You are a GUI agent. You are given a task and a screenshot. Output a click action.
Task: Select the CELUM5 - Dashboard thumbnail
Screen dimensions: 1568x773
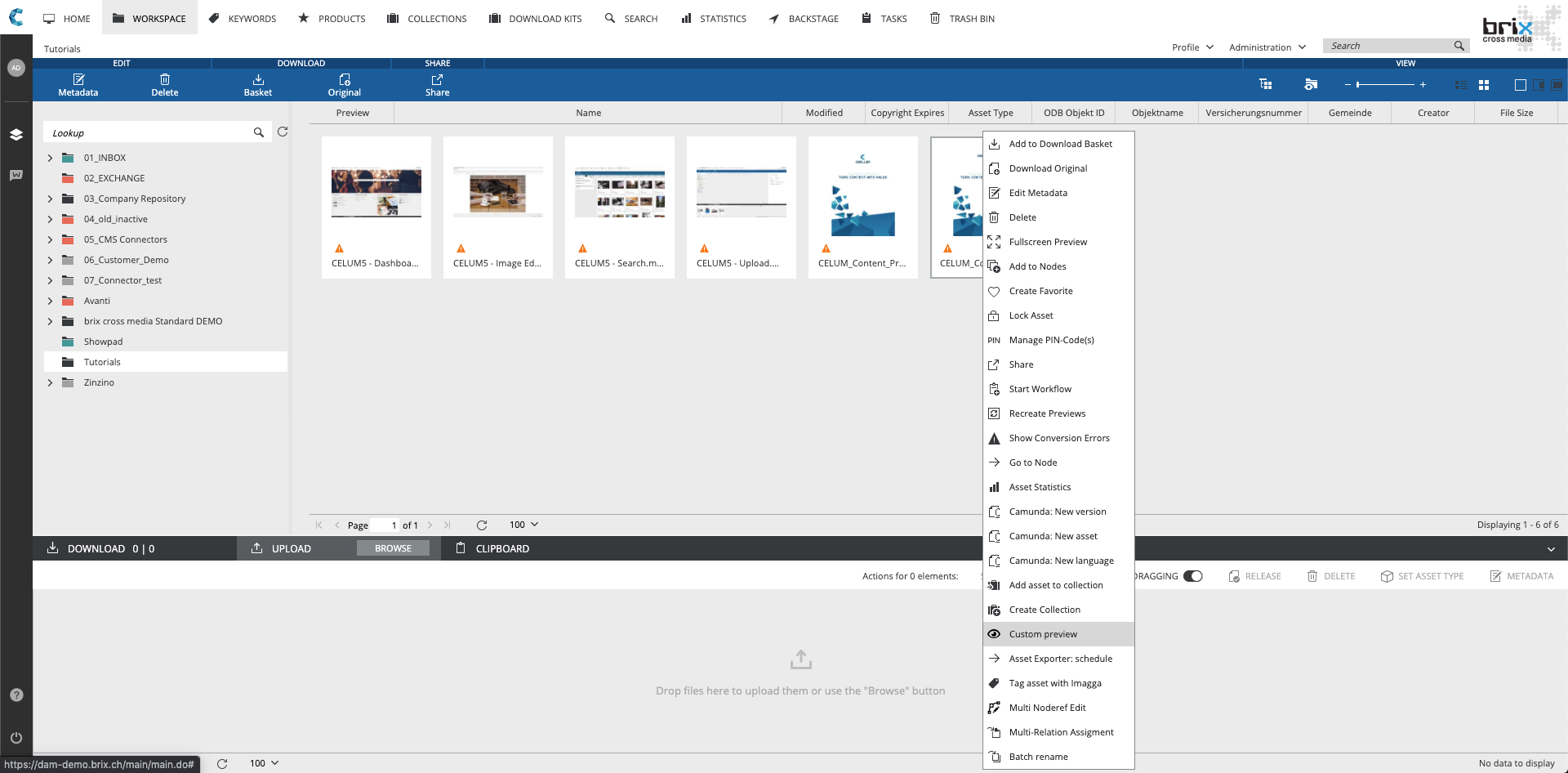376,208
